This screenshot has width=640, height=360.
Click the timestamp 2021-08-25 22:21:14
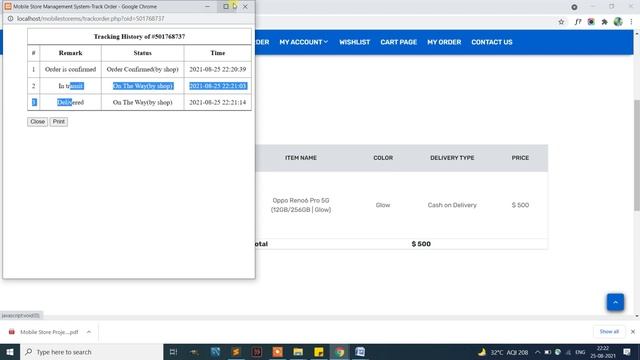pos(218,102)
